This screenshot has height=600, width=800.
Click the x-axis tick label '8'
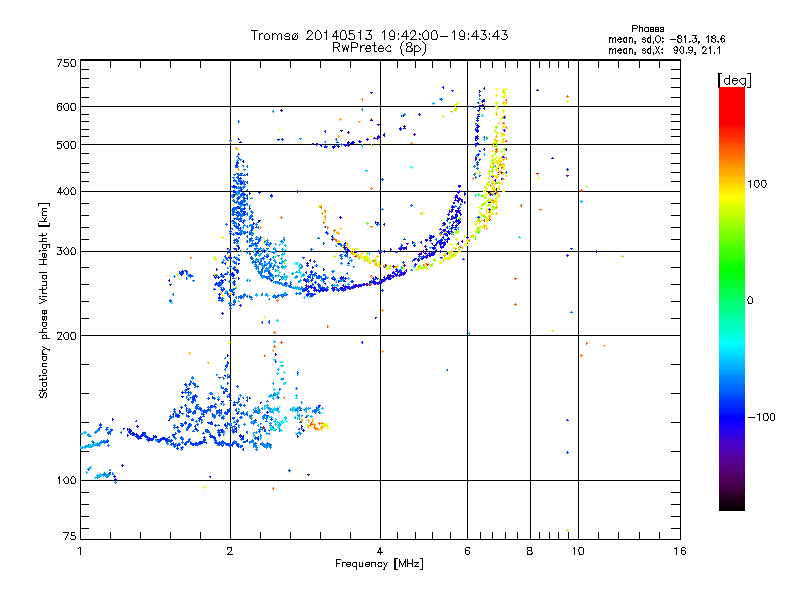tap(530, 551)
